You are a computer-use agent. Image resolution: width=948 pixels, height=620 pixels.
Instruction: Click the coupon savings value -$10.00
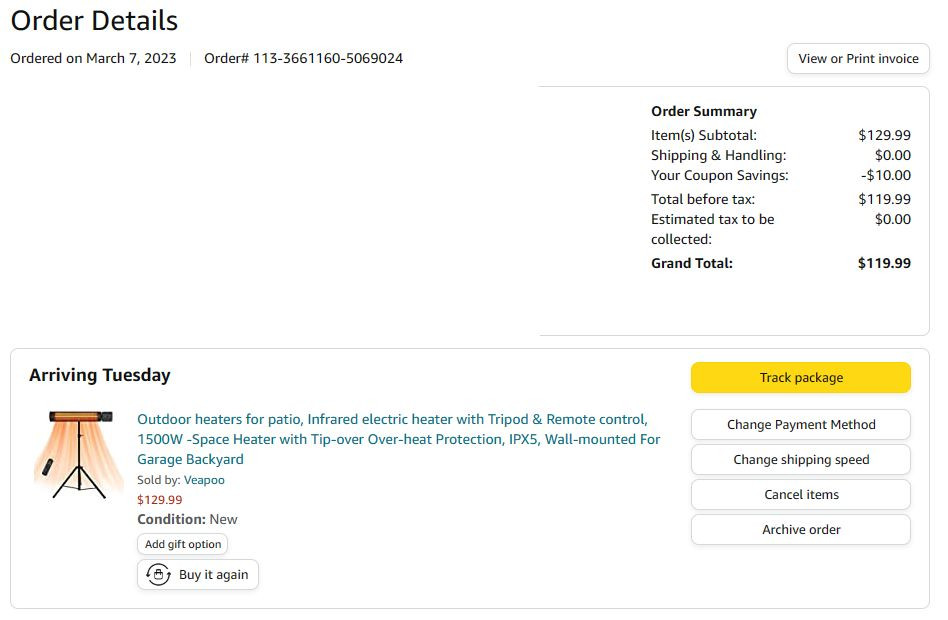tap(886, 176)
